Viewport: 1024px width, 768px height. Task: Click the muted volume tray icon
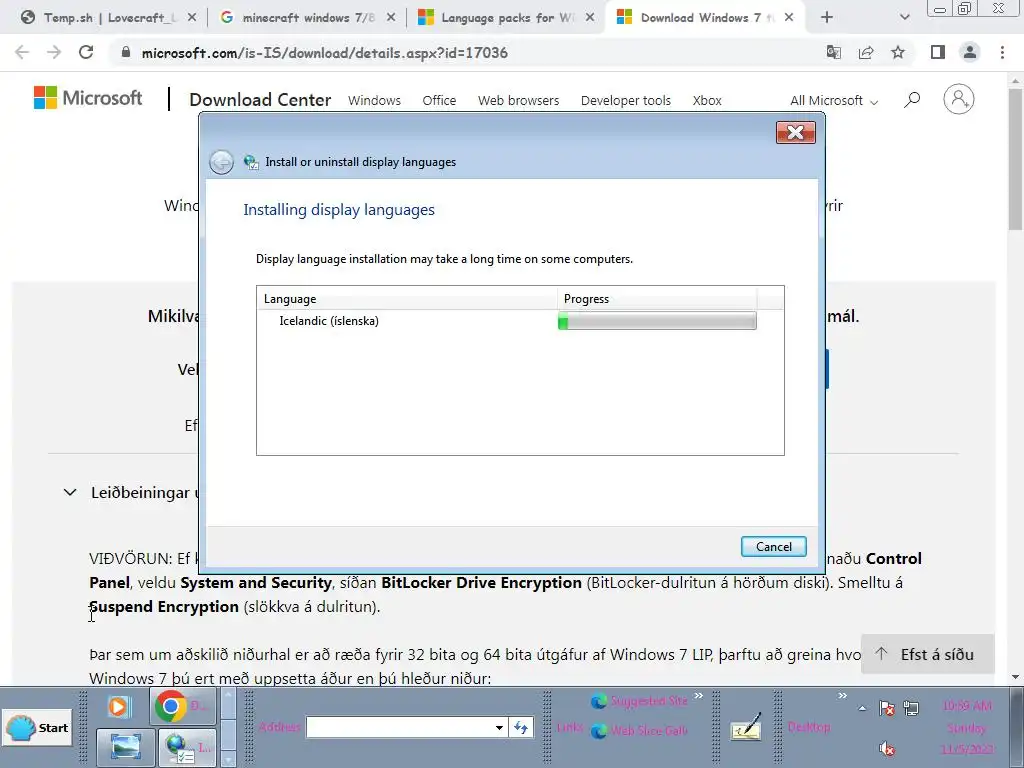coord(887,748)
